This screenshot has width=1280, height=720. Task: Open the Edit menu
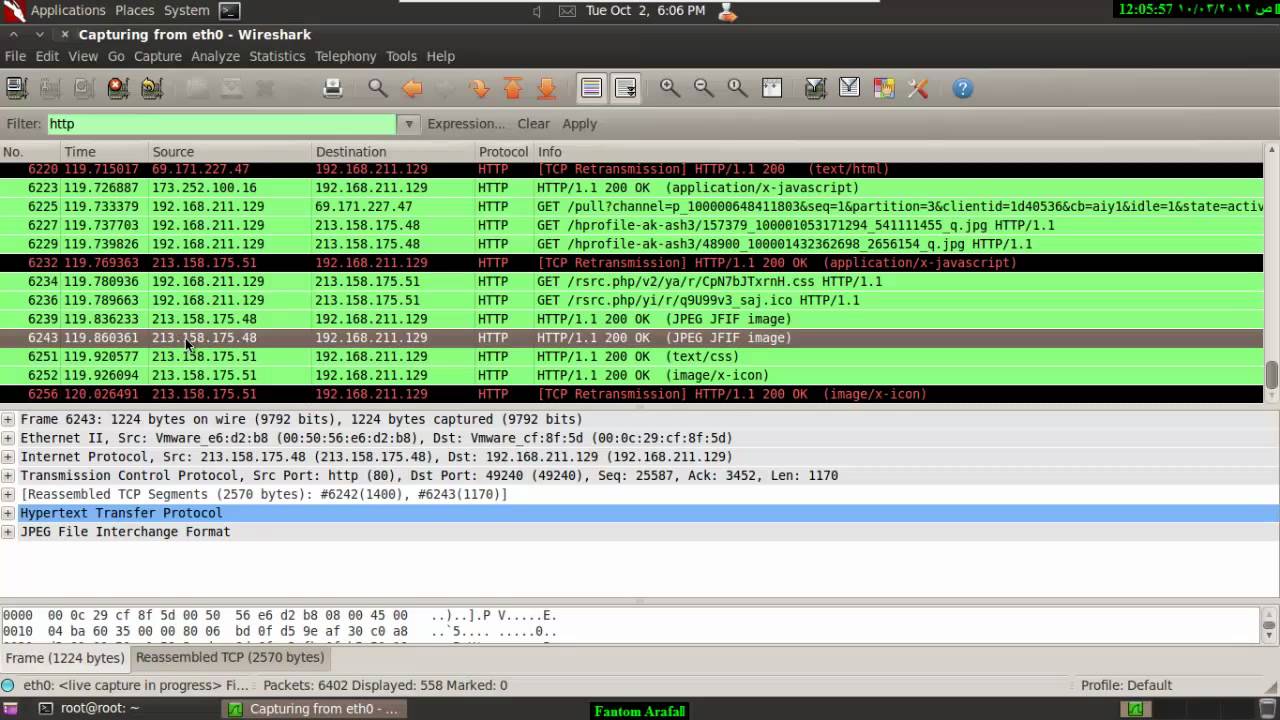pyautogui.click(x=47, y=56)
